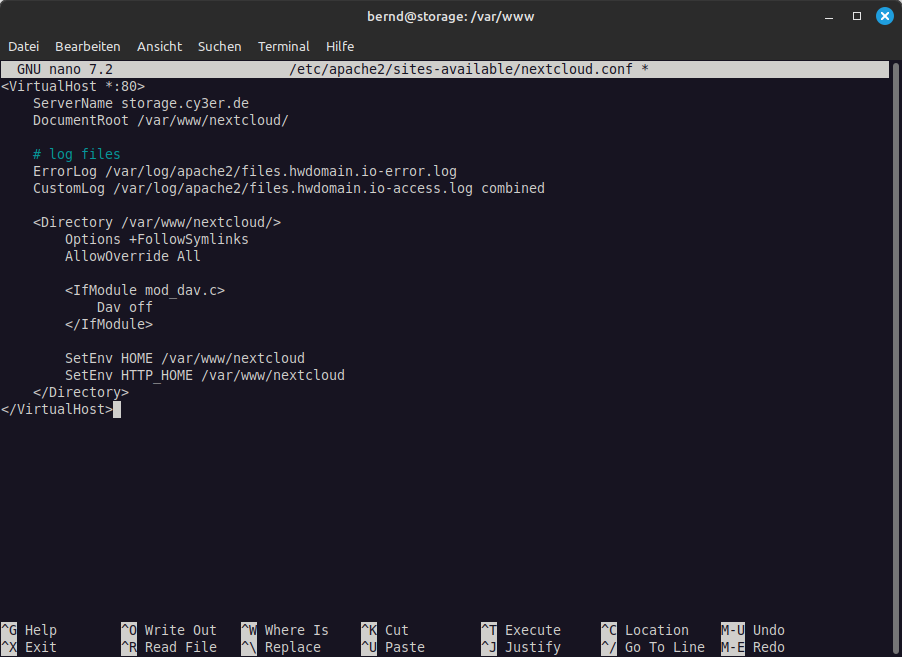Open the Terminal menu
The image size is (902, 657).
[284, 47]
